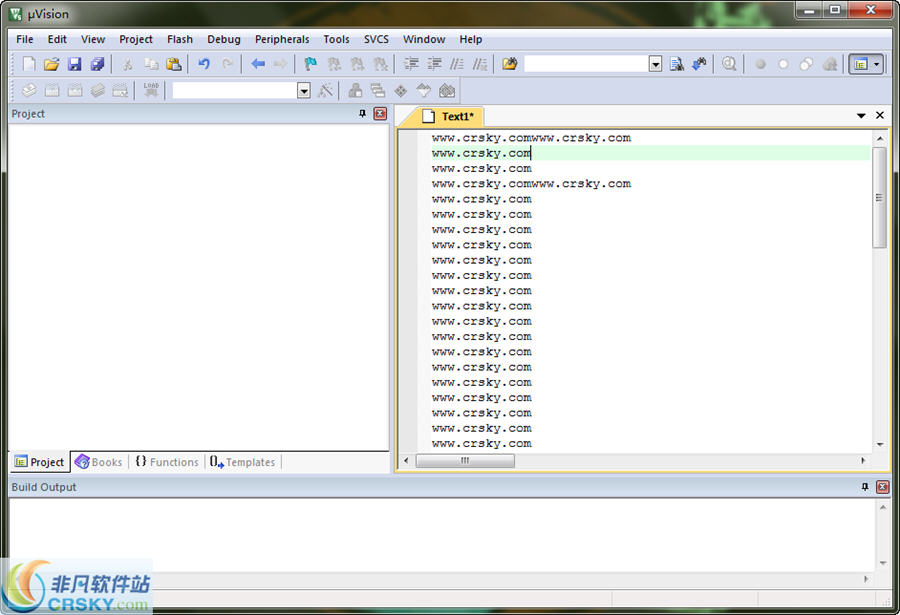The height and width of the screenshot is (615, 900).
Task: Paste from clipboard via the toolbar icon
Action: point(174,64)
